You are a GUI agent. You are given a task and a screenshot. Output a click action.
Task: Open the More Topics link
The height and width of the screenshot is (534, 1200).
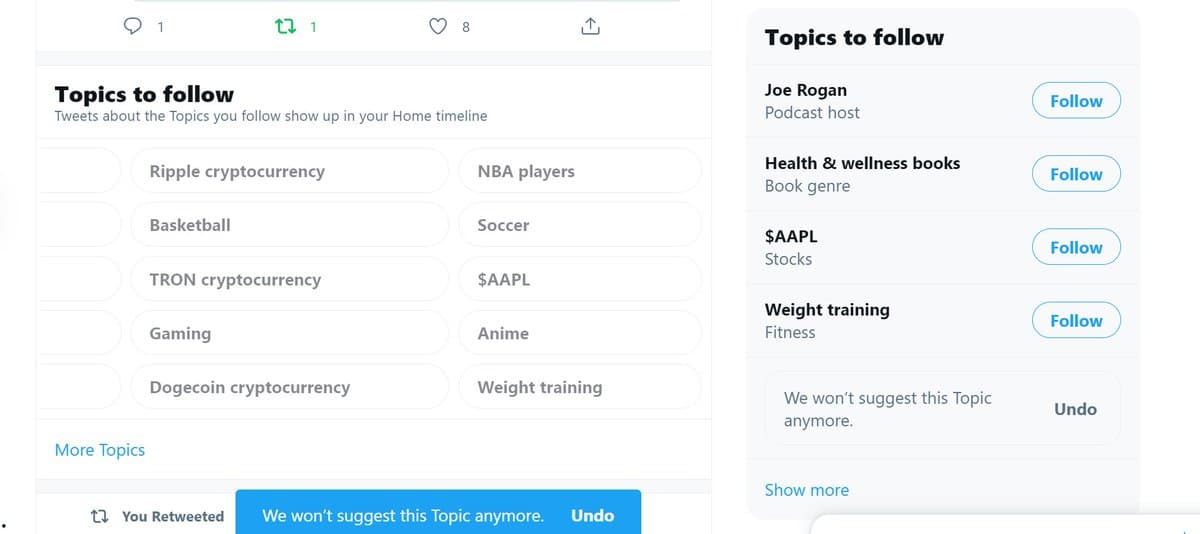coord(100,450)
